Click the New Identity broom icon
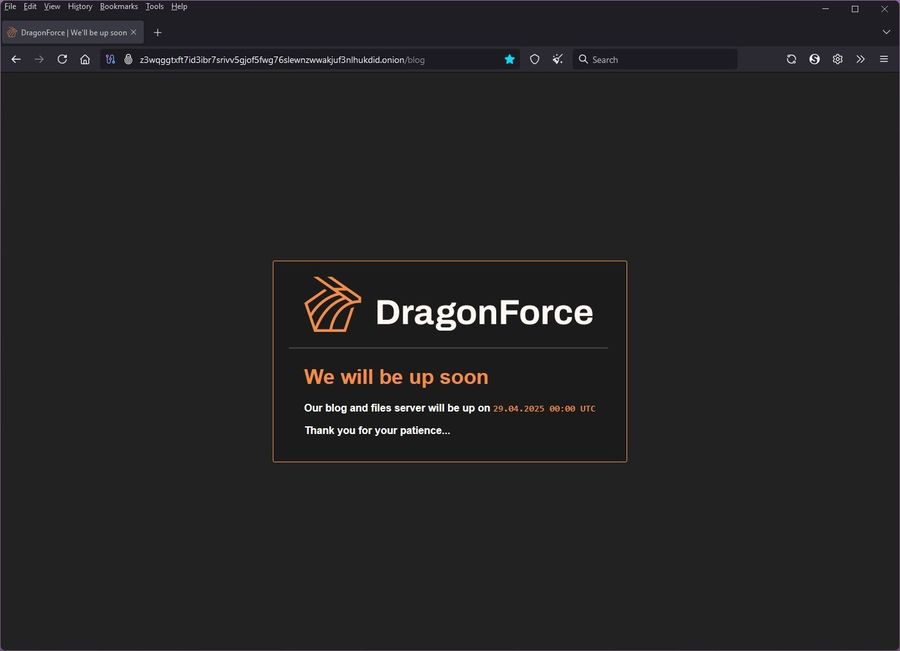The width and height of the screenshot is (900, 651). [x=557, y=59]
